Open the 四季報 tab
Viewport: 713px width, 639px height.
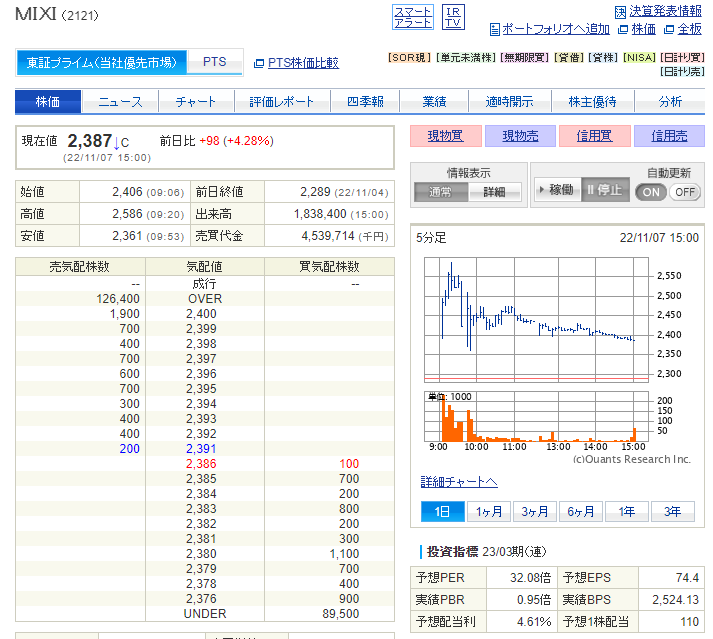(365, 101)
